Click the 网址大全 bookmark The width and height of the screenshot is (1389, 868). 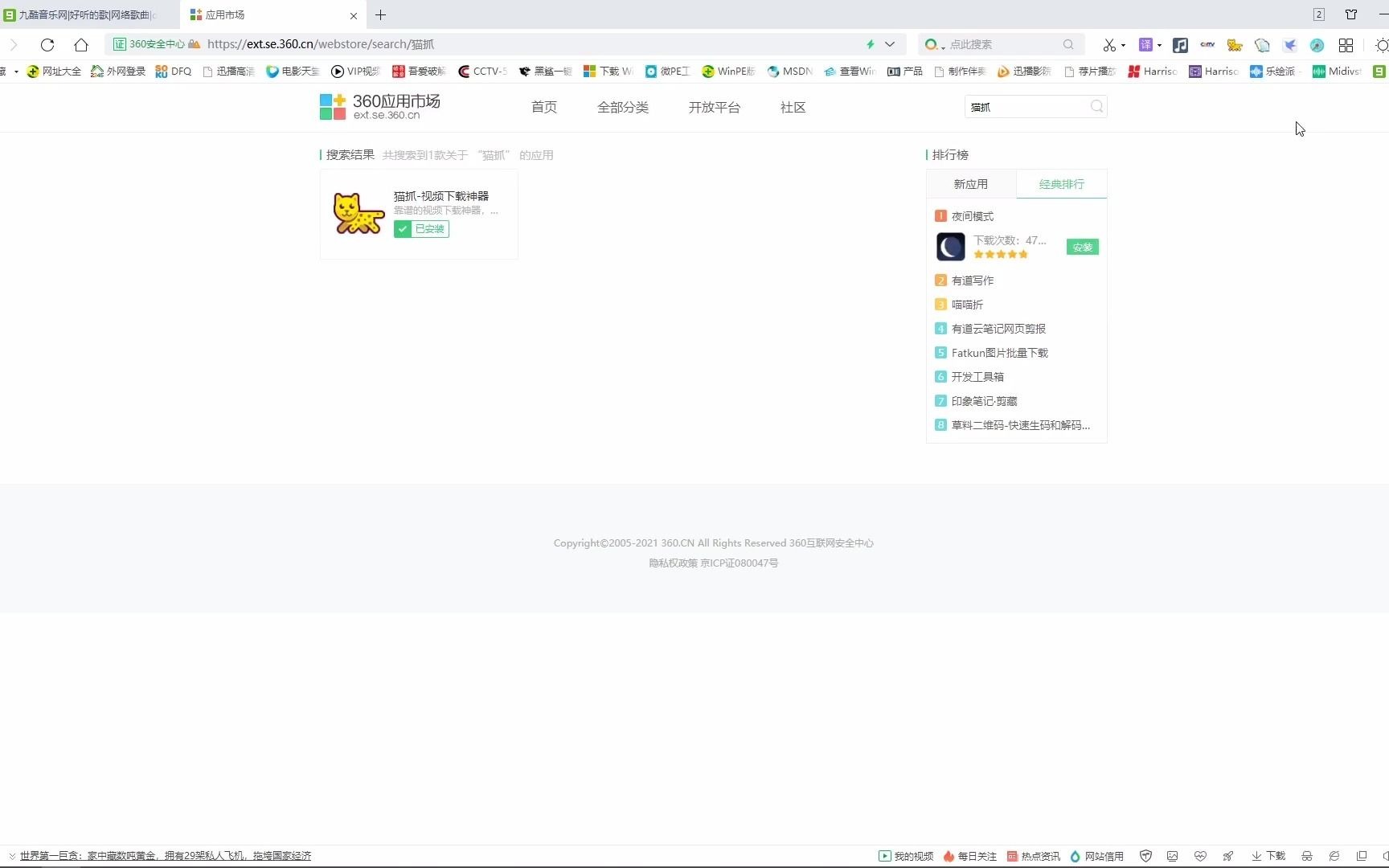point(54,72)
